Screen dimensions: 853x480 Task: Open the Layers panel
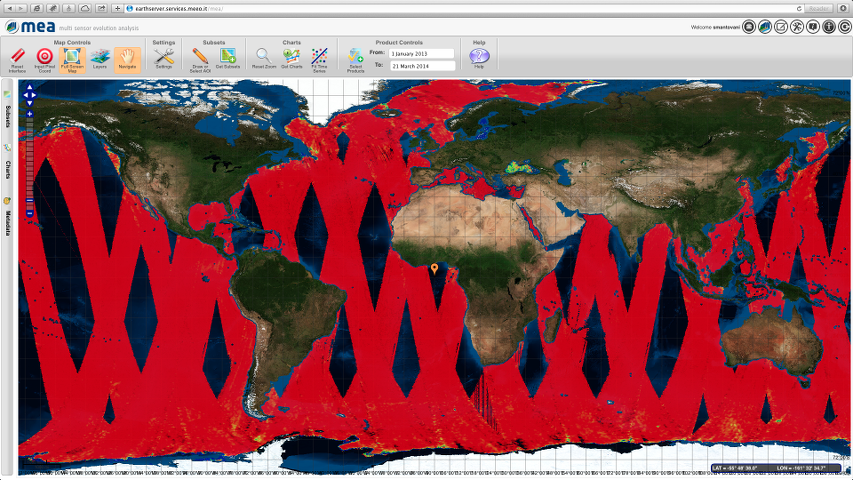[100, 59]
